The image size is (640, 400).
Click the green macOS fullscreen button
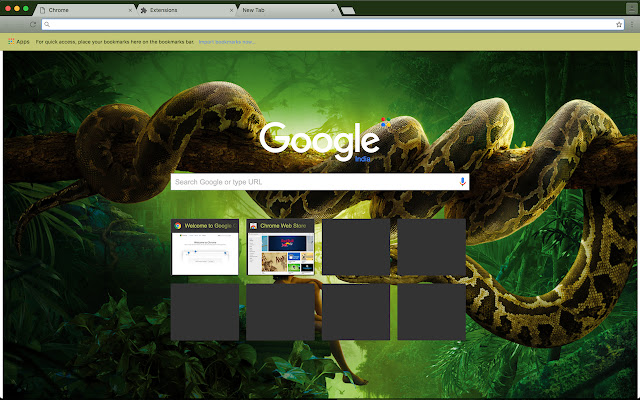pos(26,9)
